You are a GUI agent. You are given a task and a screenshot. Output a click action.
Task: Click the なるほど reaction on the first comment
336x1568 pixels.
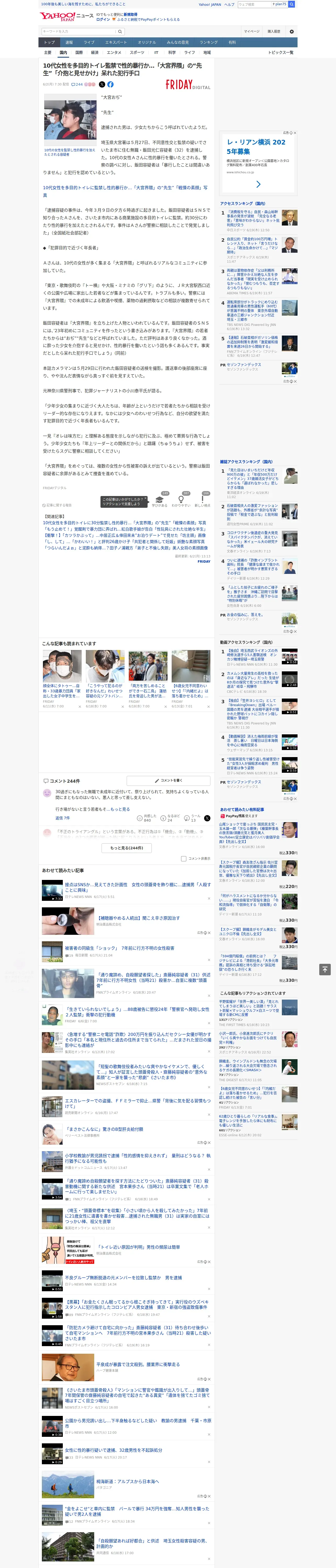[x=170, y=817]
